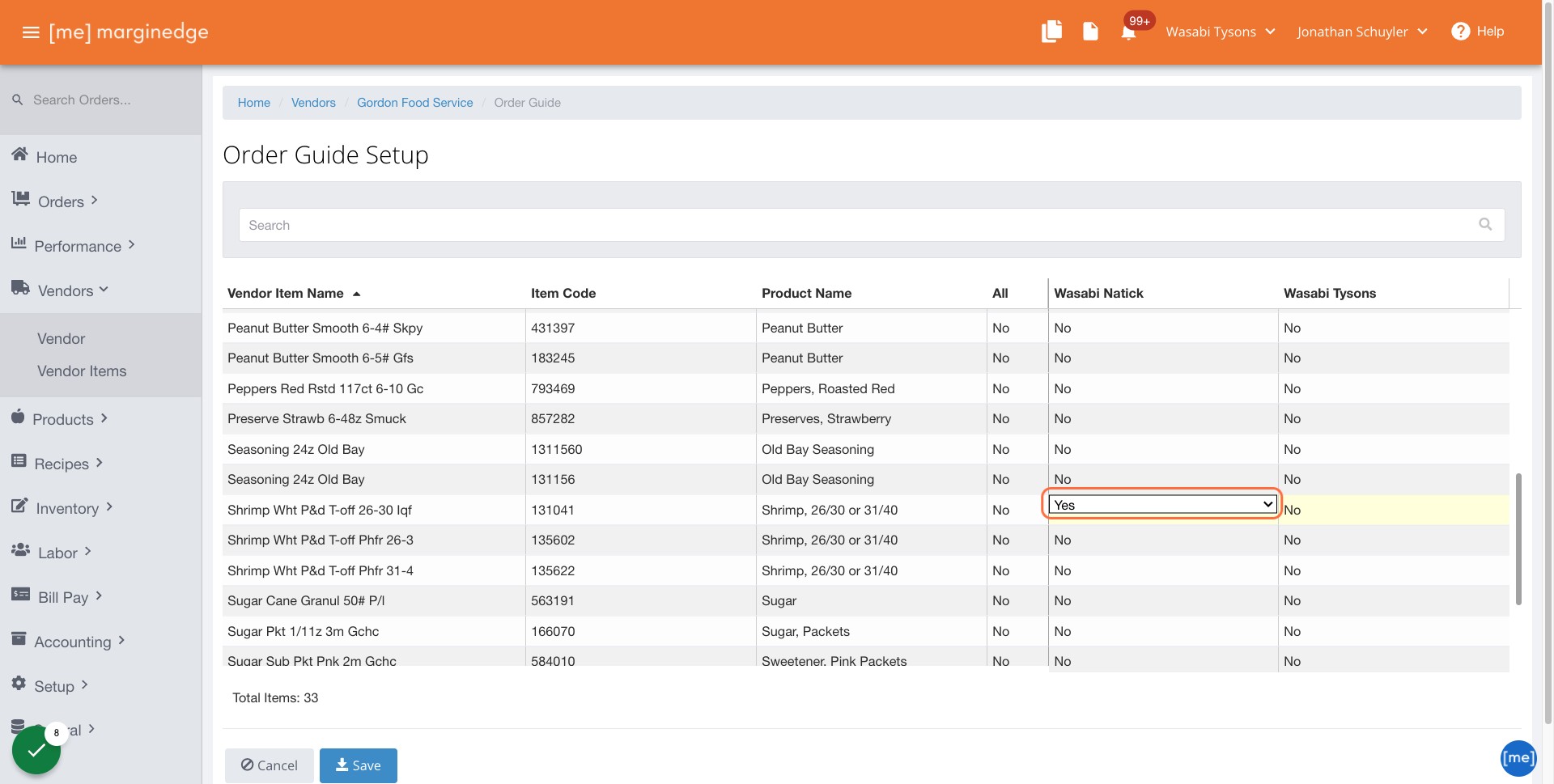This screenshot has width=1554, height=784.
Task: Click Total Items: 33 text
Action: click(x=275, y=698)
